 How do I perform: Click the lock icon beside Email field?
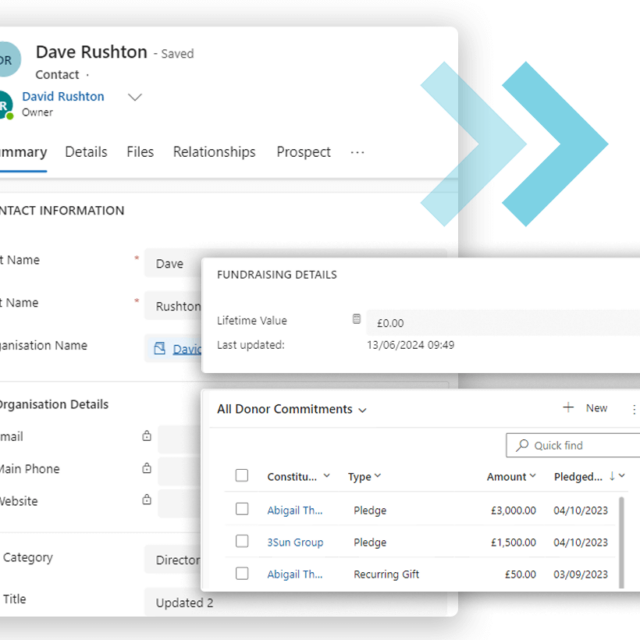pos(147,437)
